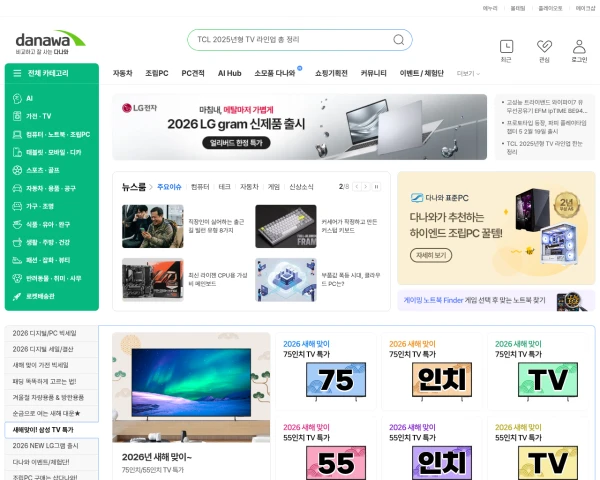The width and height of the screenshot is (600, 480).
Task: Open the 새해맞이! 삼성 TV 특가 tab
Action: pyautogui.click(x=51, y=430)
